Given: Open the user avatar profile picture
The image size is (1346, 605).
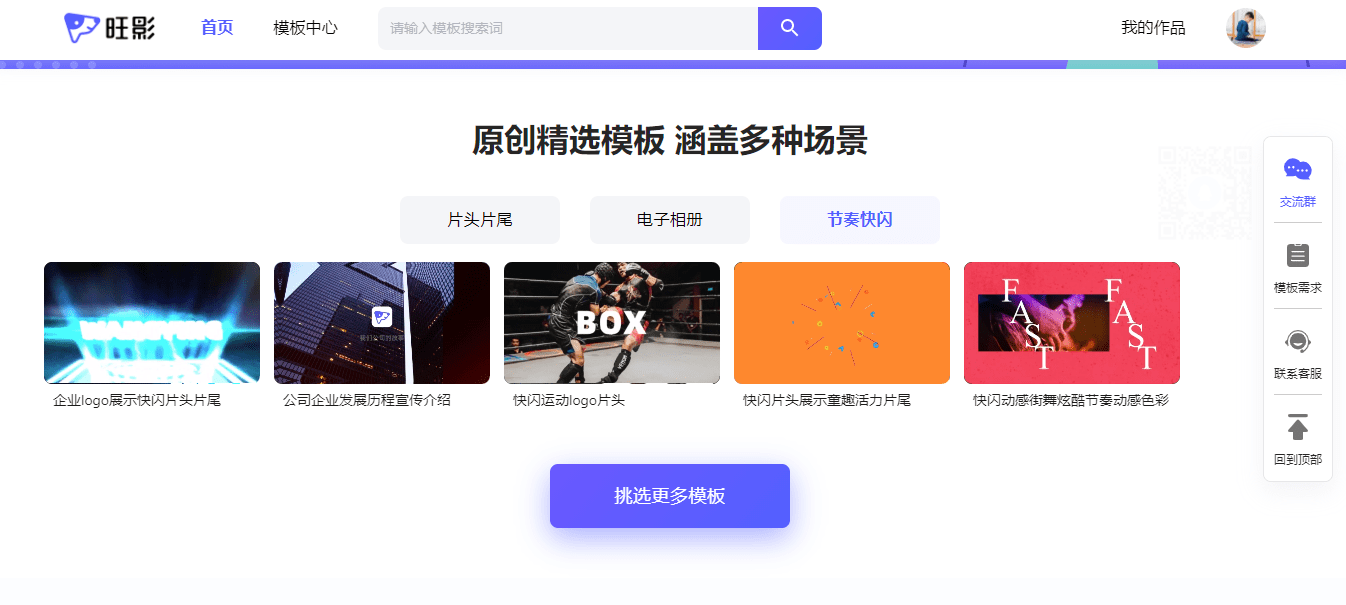Looking at the screenshot, I should [1246, 28].
